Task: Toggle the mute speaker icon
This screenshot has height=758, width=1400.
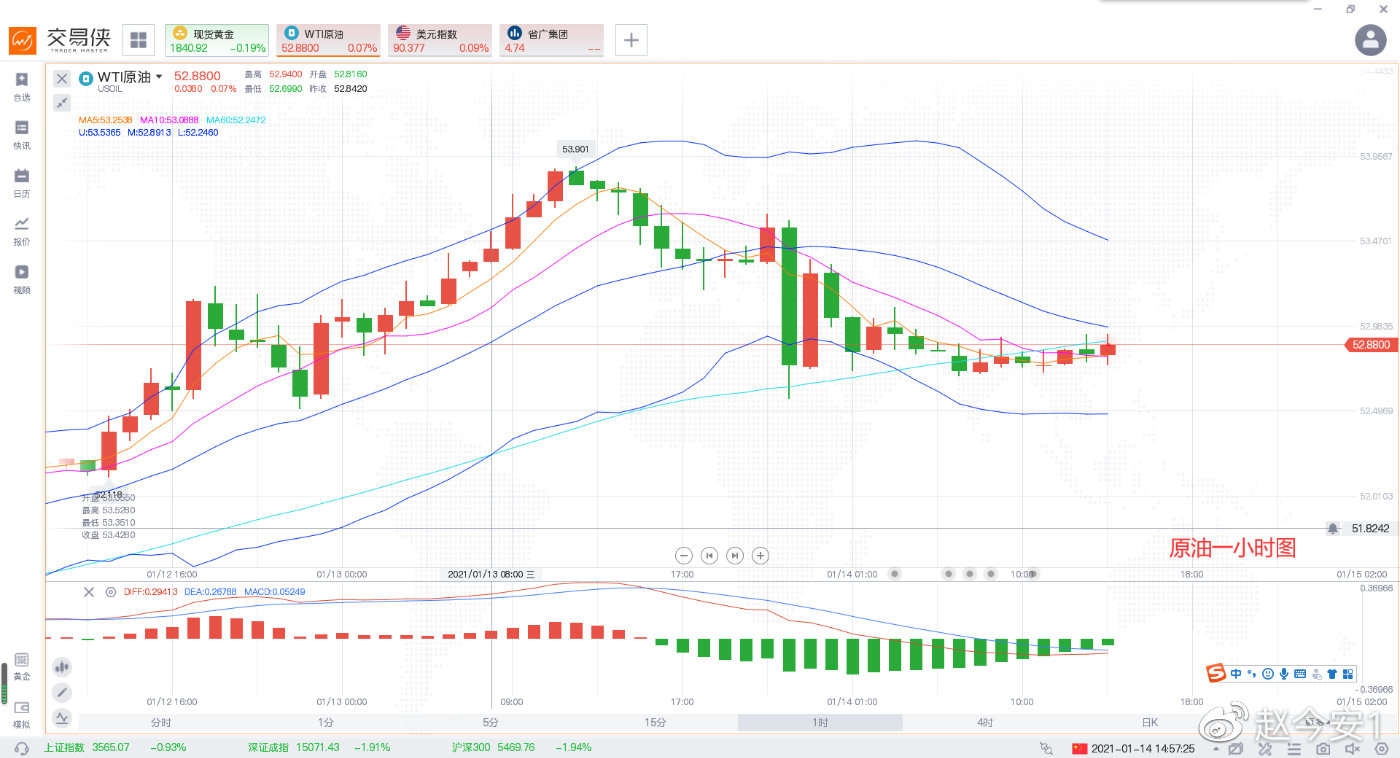Action: click(x=1352, y=748)
